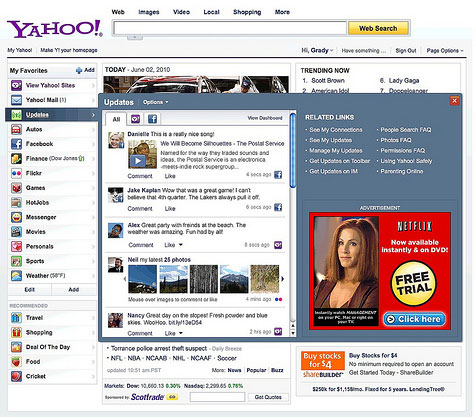This screenshot has width=476, height=417.
Task: Open the Finance icon in sidebar
Action: (x=16, y=159)
